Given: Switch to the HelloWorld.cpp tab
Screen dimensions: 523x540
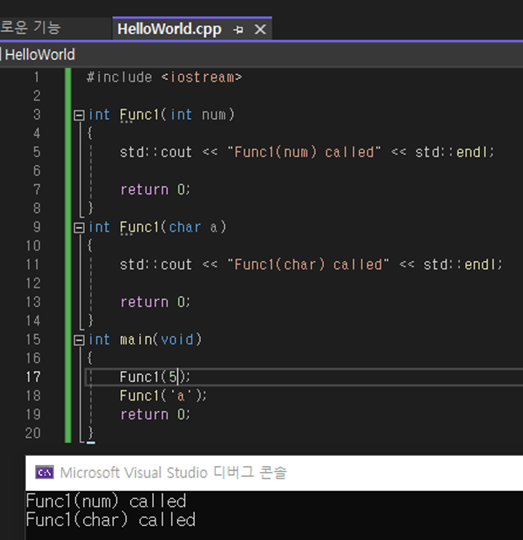Looking at the screenshot, I should [x=169, y=29].
